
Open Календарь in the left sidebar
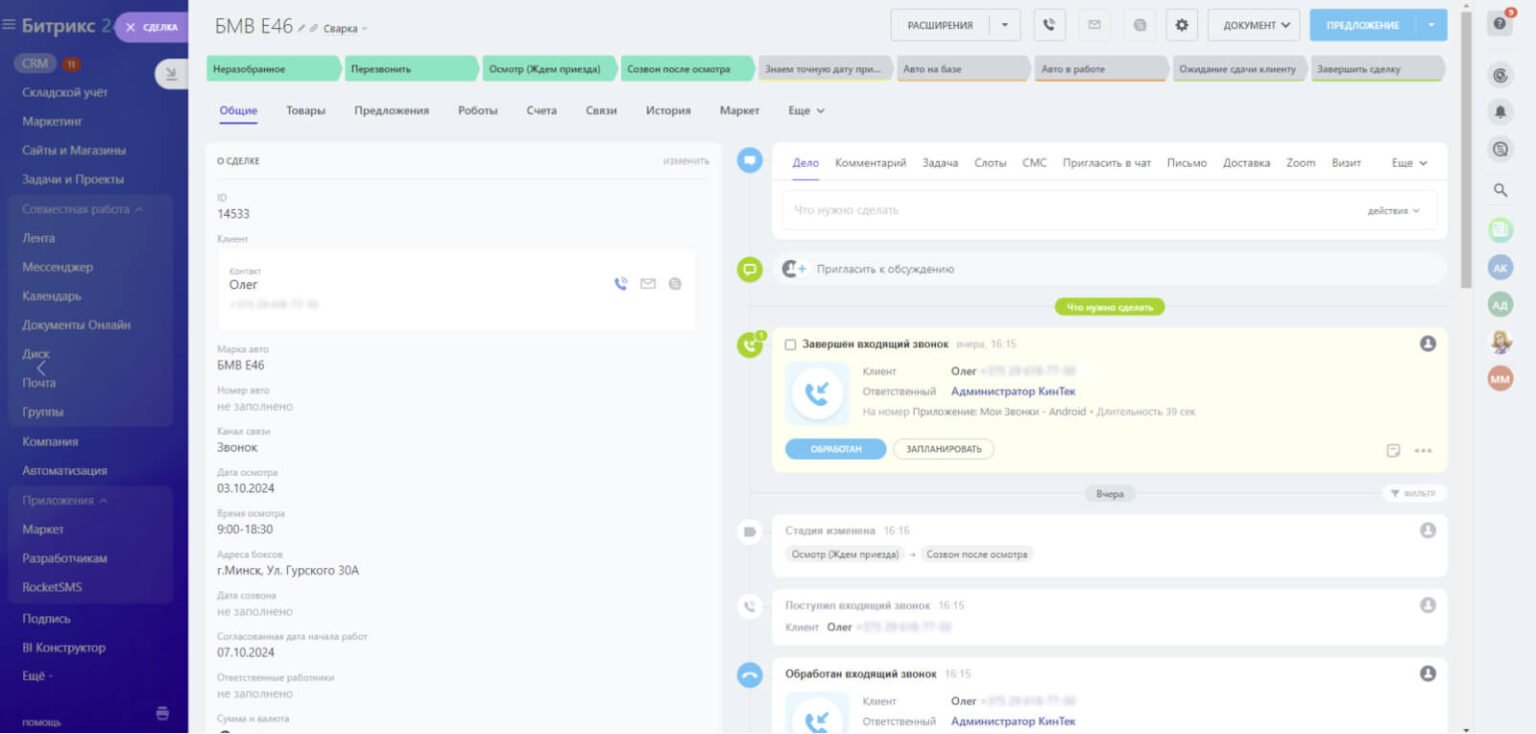pyautogui.click(x=52, y=296)
